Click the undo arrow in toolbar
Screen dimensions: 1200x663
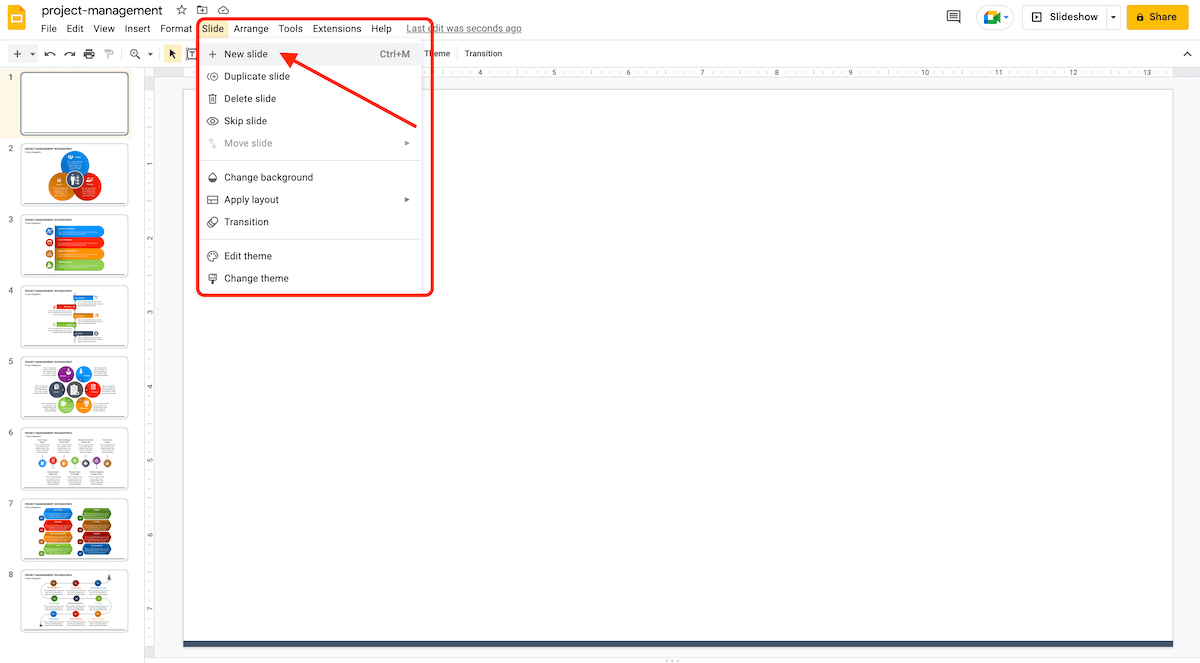click(50, 54)
